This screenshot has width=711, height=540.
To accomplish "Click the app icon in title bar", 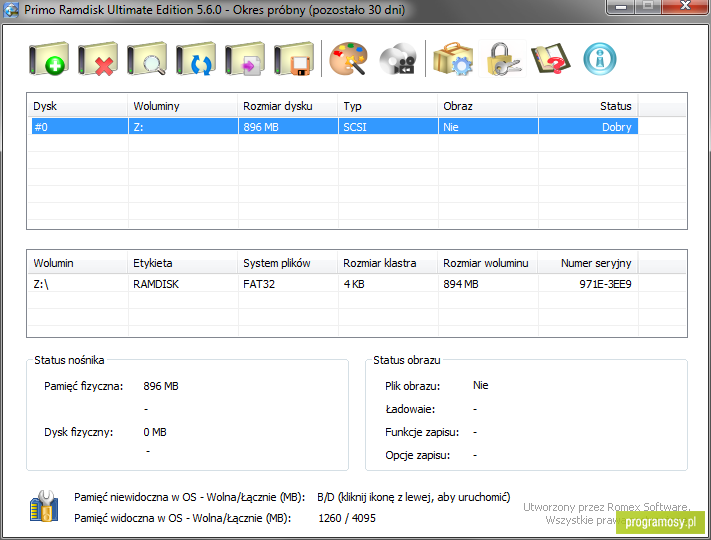I will coord(11,10).
